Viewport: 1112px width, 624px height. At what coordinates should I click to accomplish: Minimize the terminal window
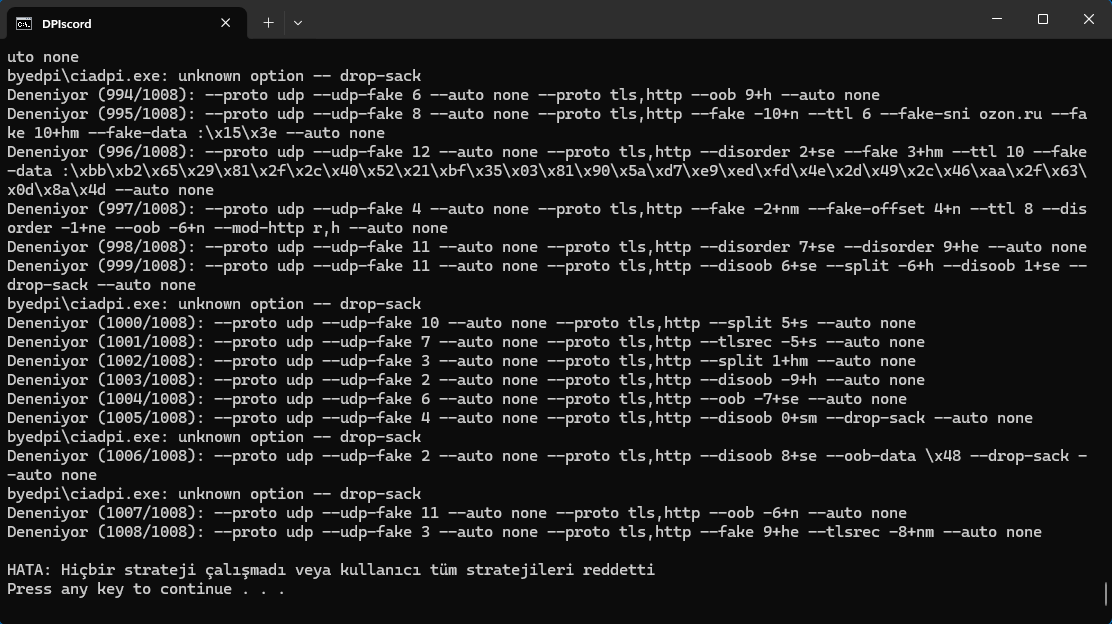coord(997,19)
